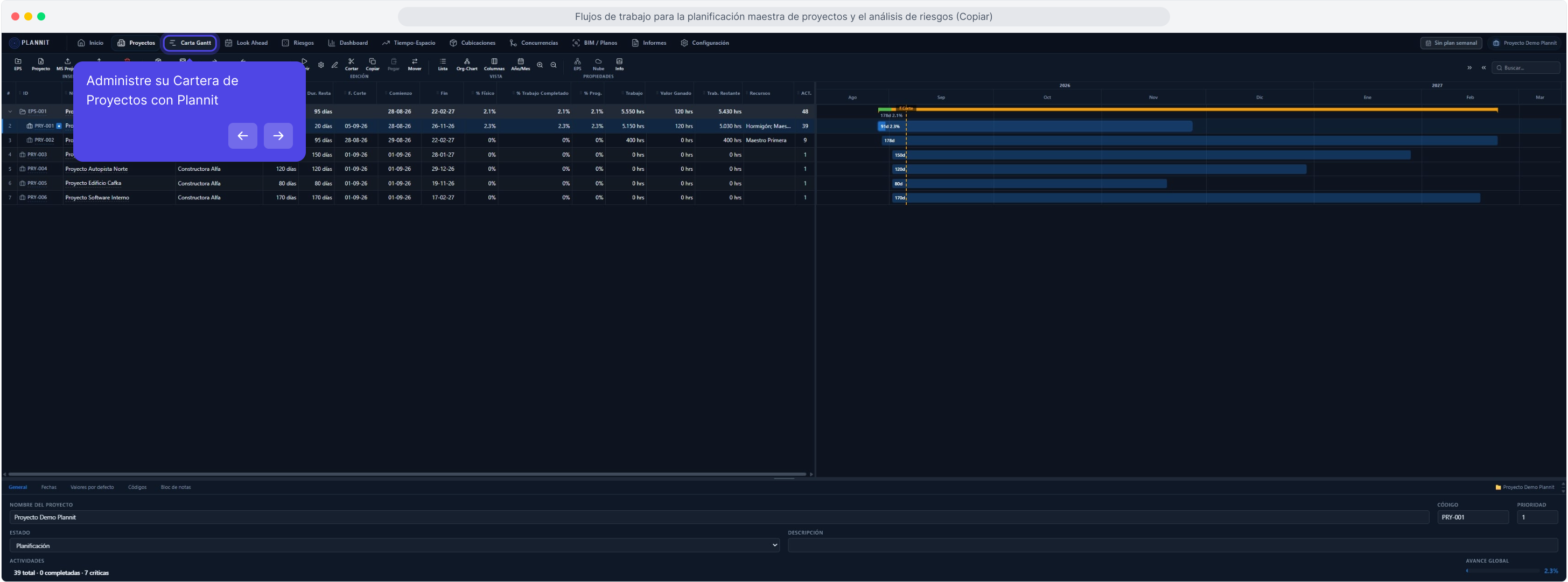Viewport: 1568px width, 582px height.
Task: Select the Proyecto Autopista Norte row name
Action: (96, 169)
